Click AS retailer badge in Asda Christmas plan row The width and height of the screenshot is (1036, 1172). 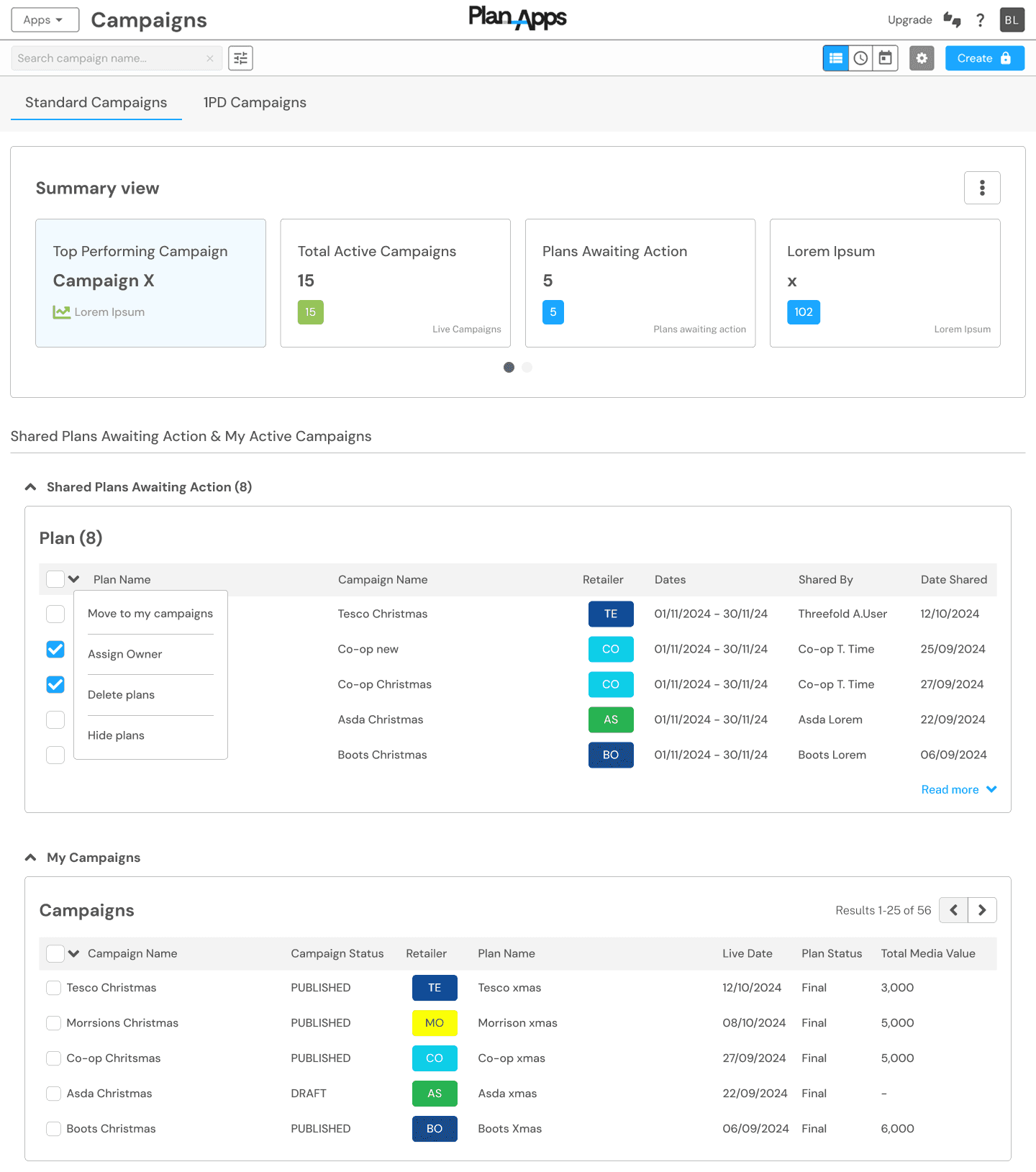click(611, 719)
